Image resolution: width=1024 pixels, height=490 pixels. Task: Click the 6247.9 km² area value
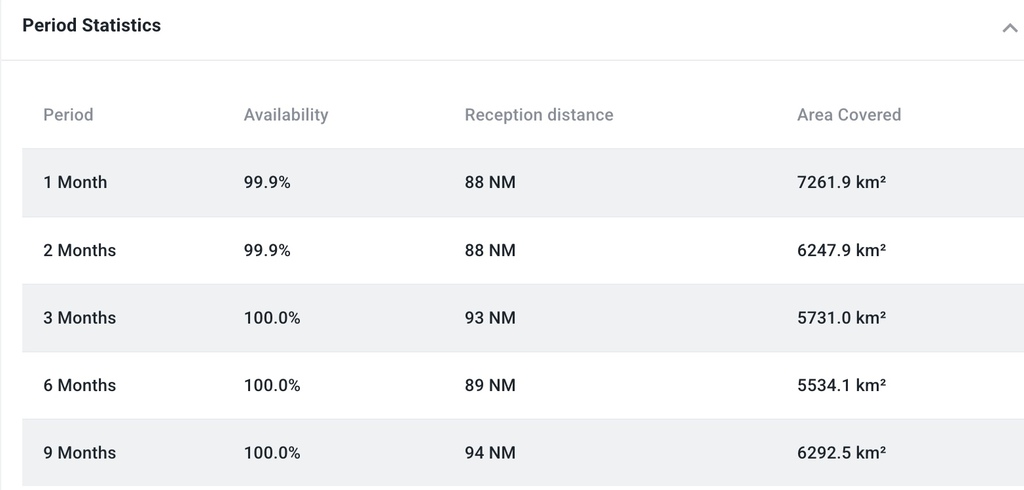pyautogui.click(x=841, y=250)
